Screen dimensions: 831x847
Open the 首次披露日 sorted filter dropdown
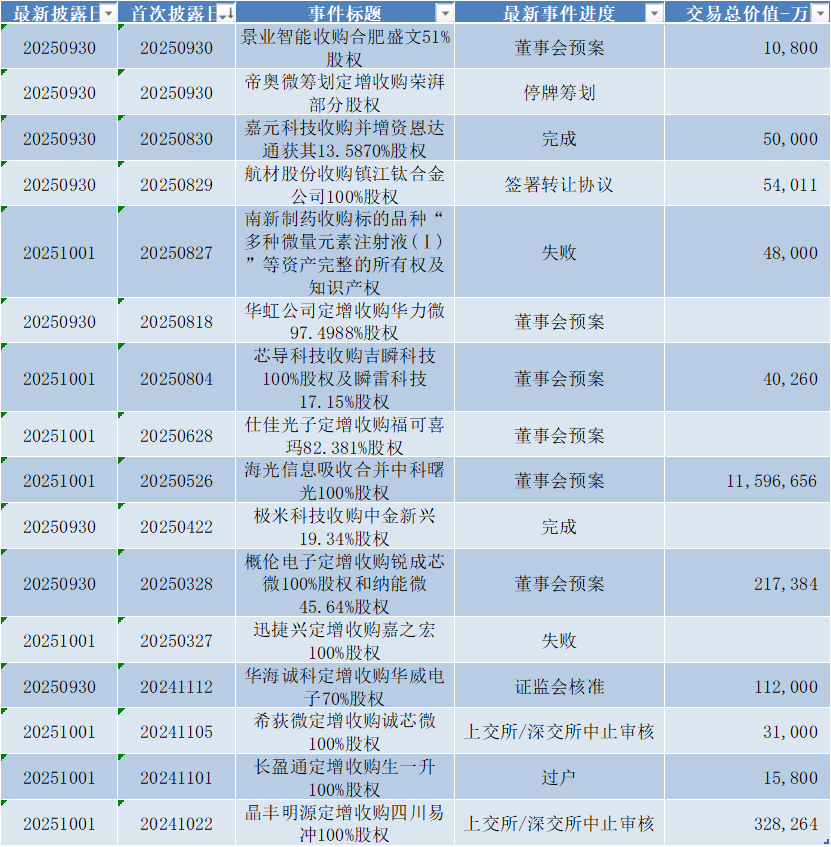coord(226,13)
